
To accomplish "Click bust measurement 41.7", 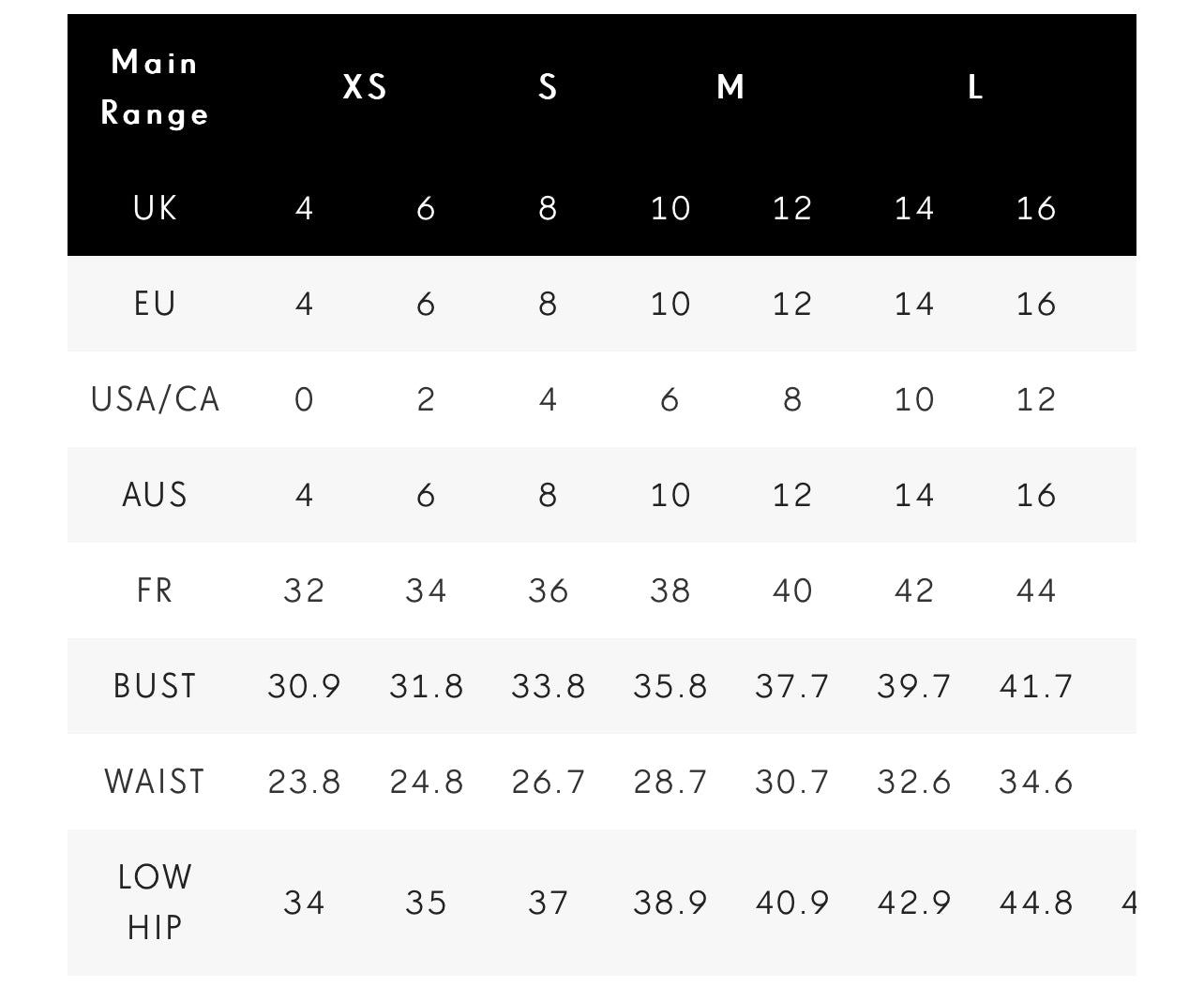I will click(1035, 686).
